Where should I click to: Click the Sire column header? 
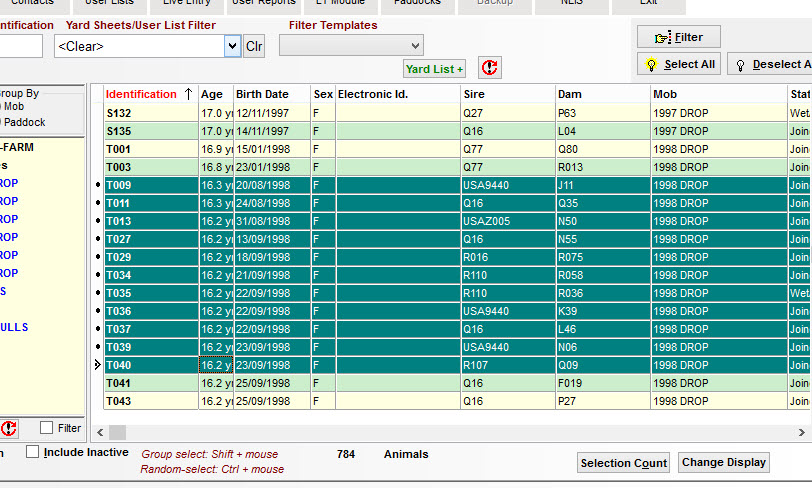click(x=508, y=94)
